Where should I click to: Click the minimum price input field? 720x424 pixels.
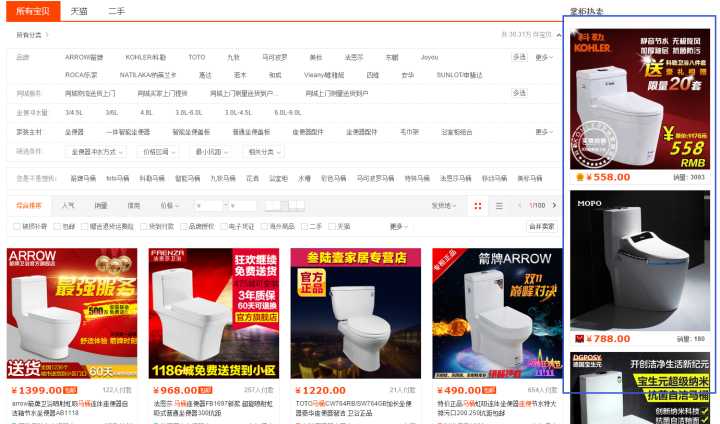click(x=207, y=205)
